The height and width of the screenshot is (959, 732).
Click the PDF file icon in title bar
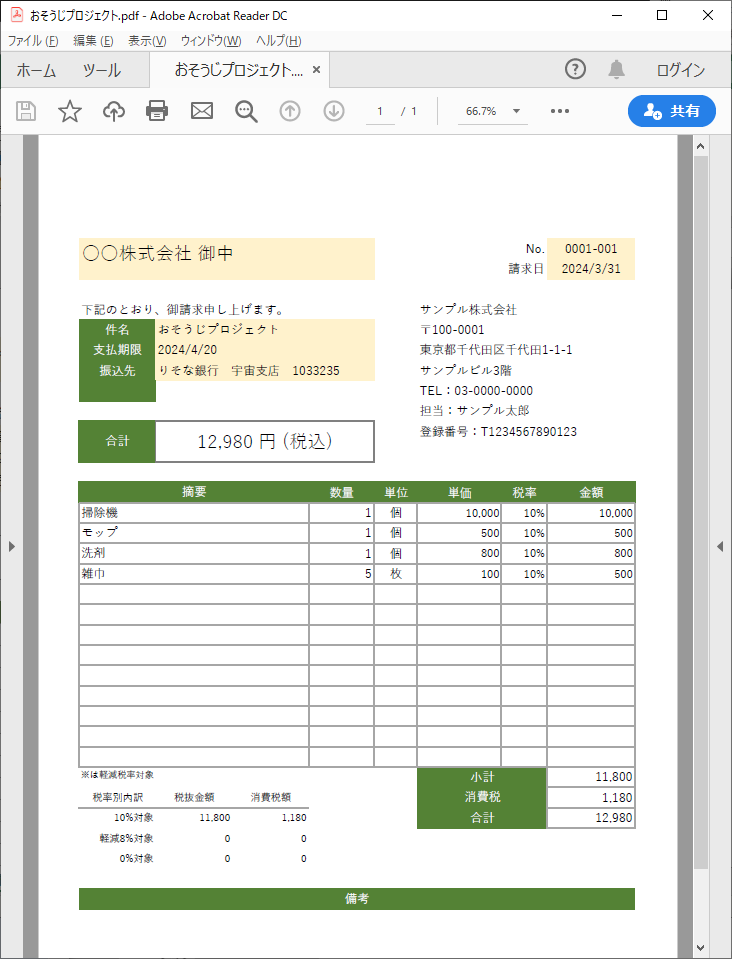(x=17, y=15)
